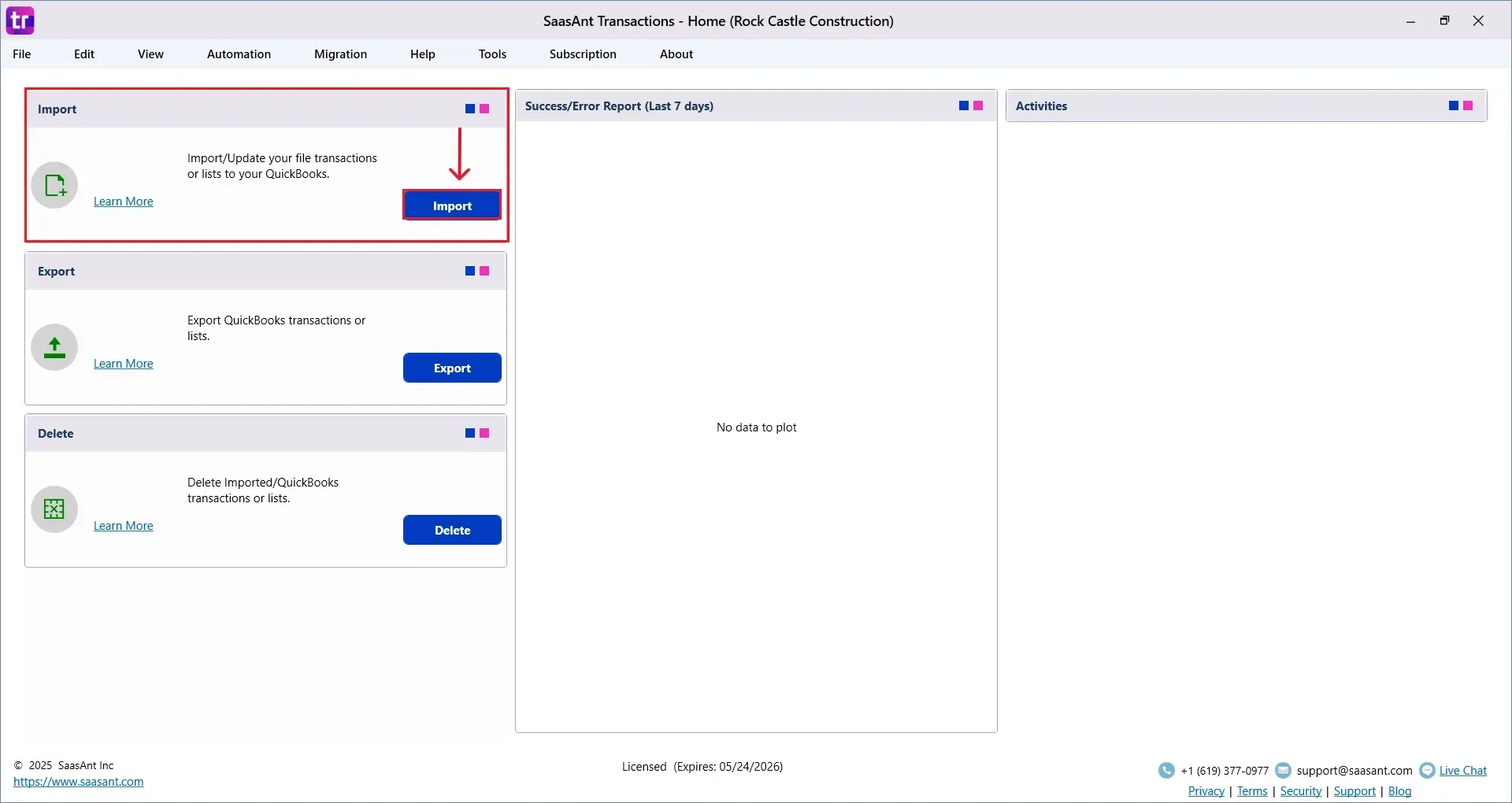Click the Delete grid icon
This screenshot has width=1512, height=803.
[x=53, y=509]
